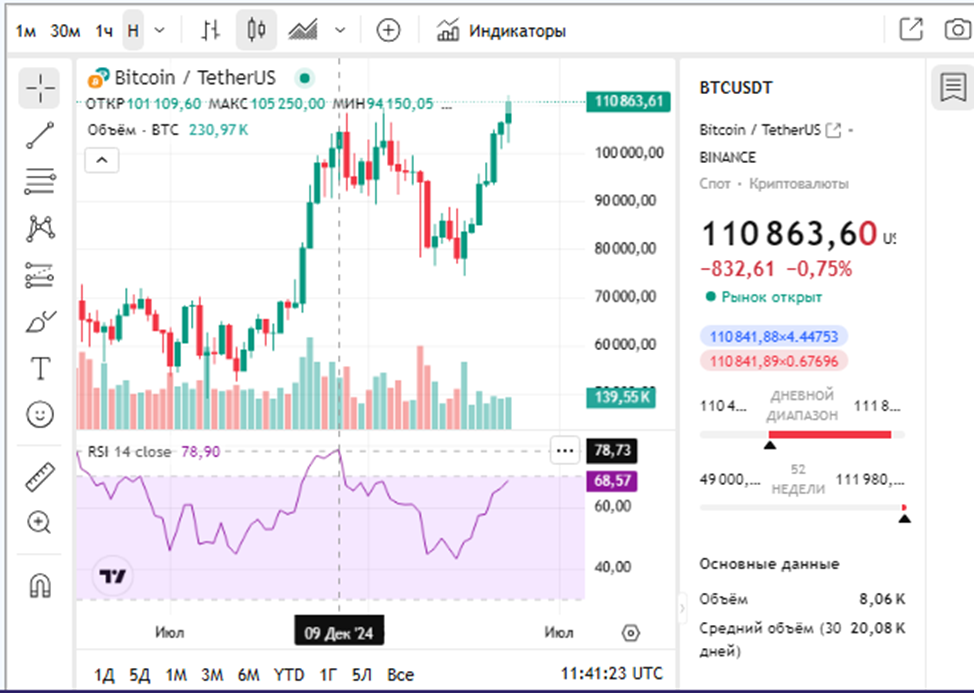Toggle the zoom-in magnifier tool
974x693 pixels.
click(x=38, y=521)
